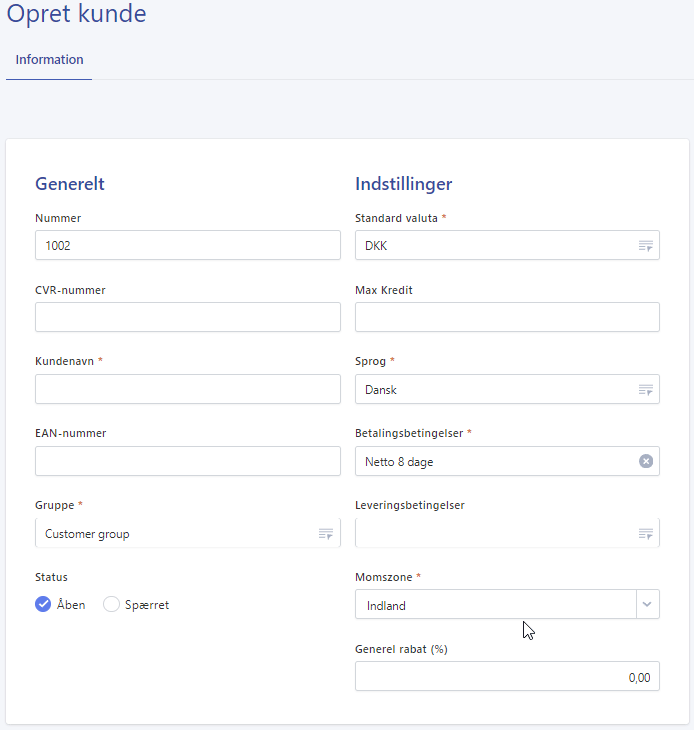Open the Sprog lookup list icon
The image size is (694, 730).
[x=645, y=390]
